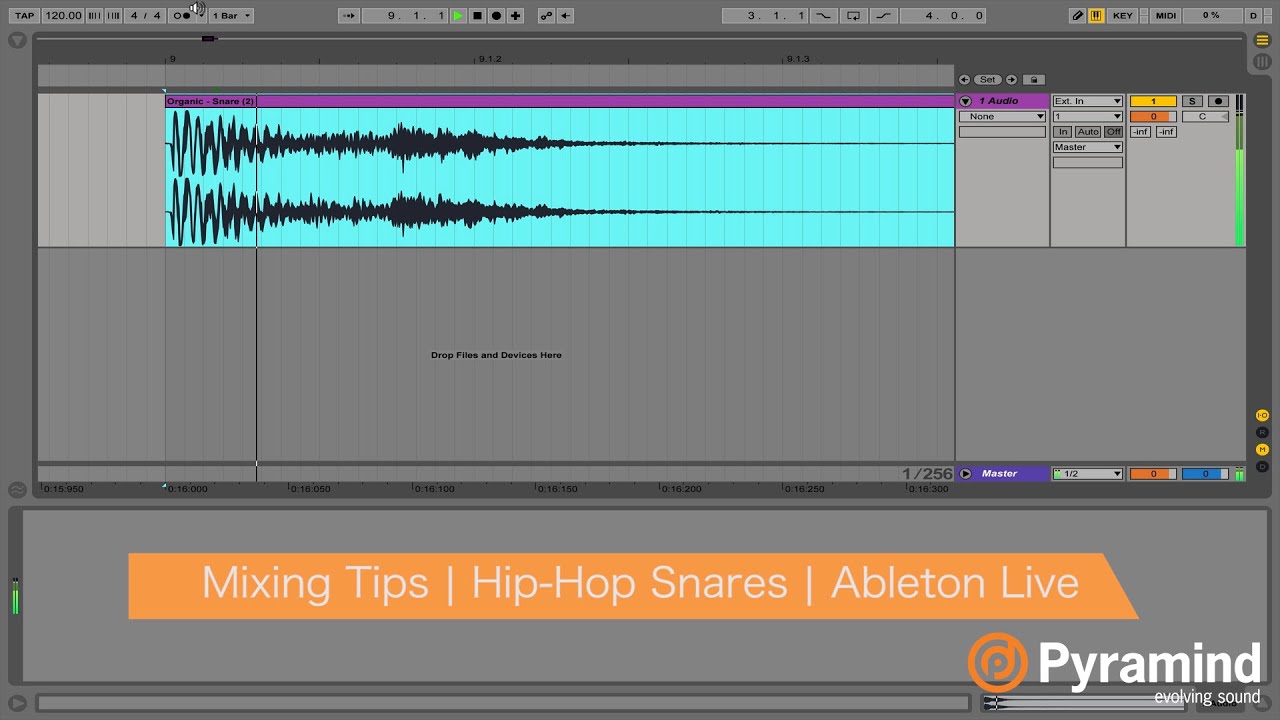Select the 4. 0. 0 loop length field
The image size is (1280, 720).
[943, 15]
